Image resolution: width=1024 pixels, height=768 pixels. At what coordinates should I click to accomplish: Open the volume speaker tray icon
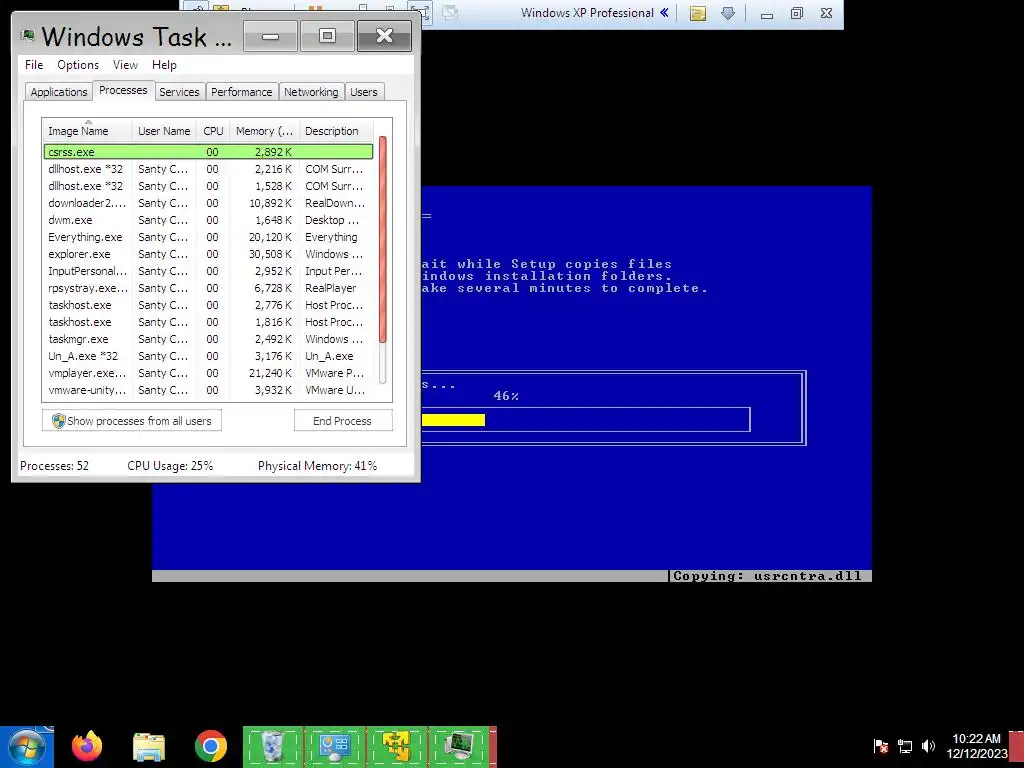[x=928, y=746]
